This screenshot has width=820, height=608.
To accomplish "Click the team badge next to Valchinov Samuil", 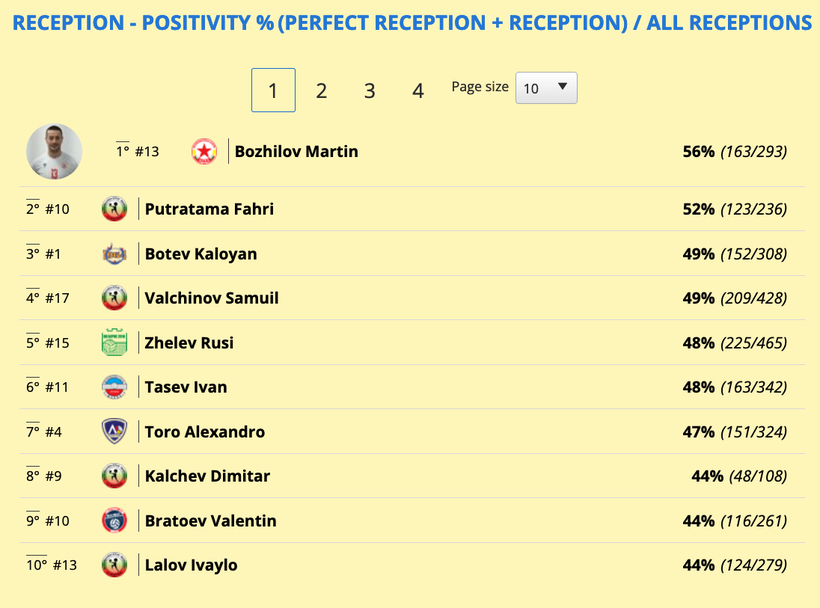I will pyautogui.click(x=114, y=298).
